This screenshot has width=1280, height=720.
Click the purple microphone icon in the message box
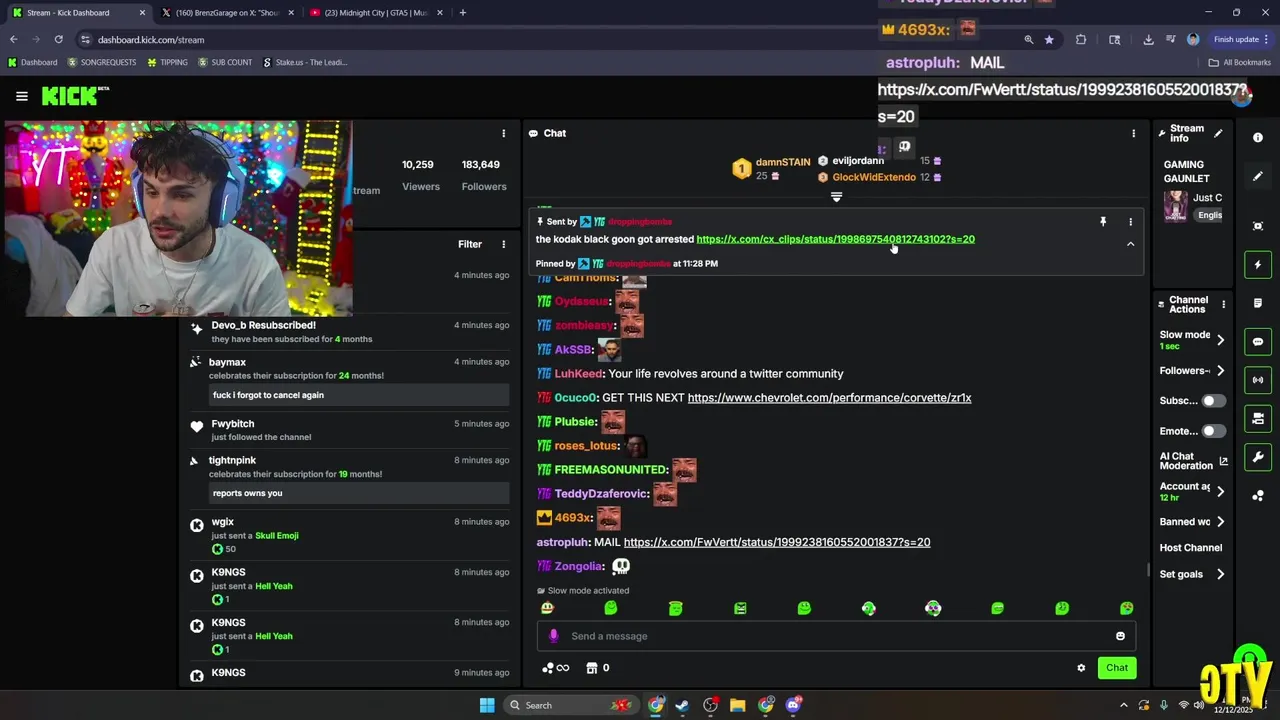coord(554,636)
